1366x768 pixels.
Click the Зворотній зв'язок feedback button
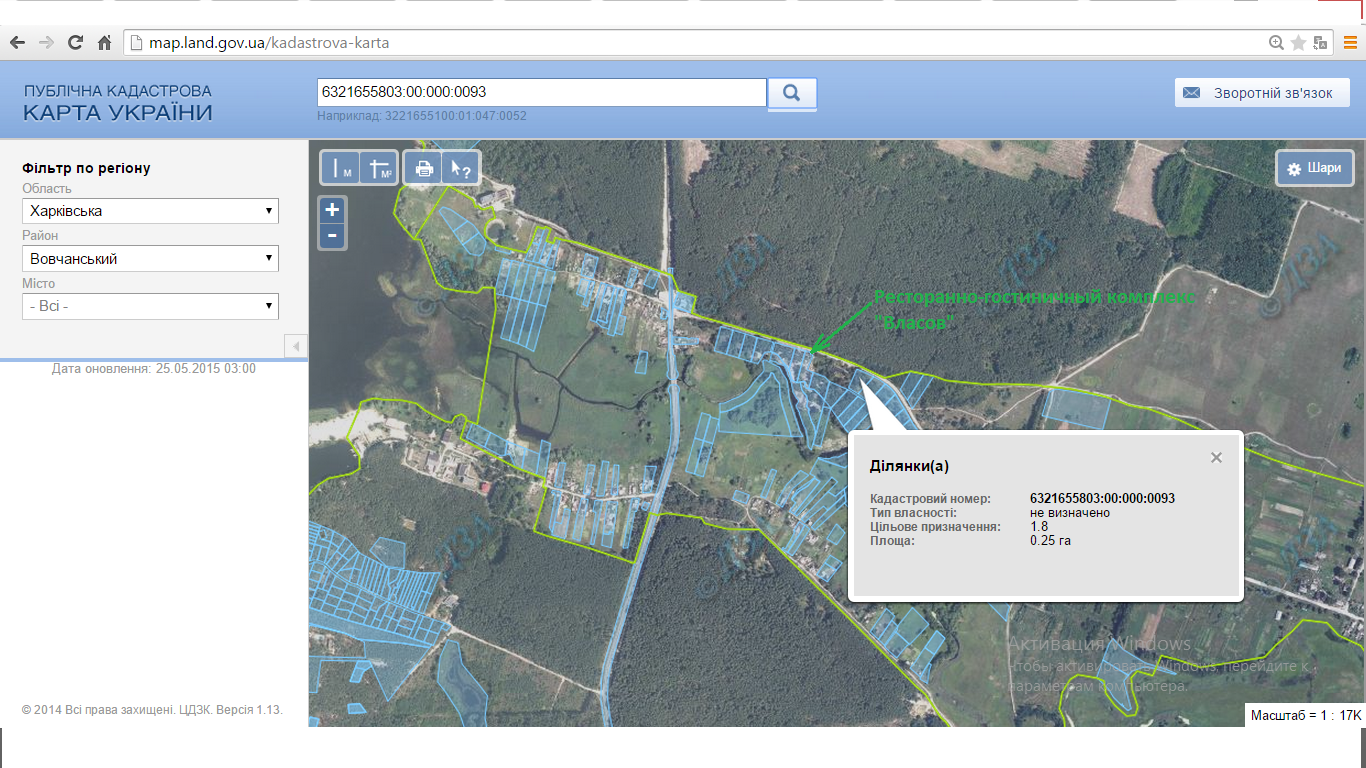(x=1263, y=93)
